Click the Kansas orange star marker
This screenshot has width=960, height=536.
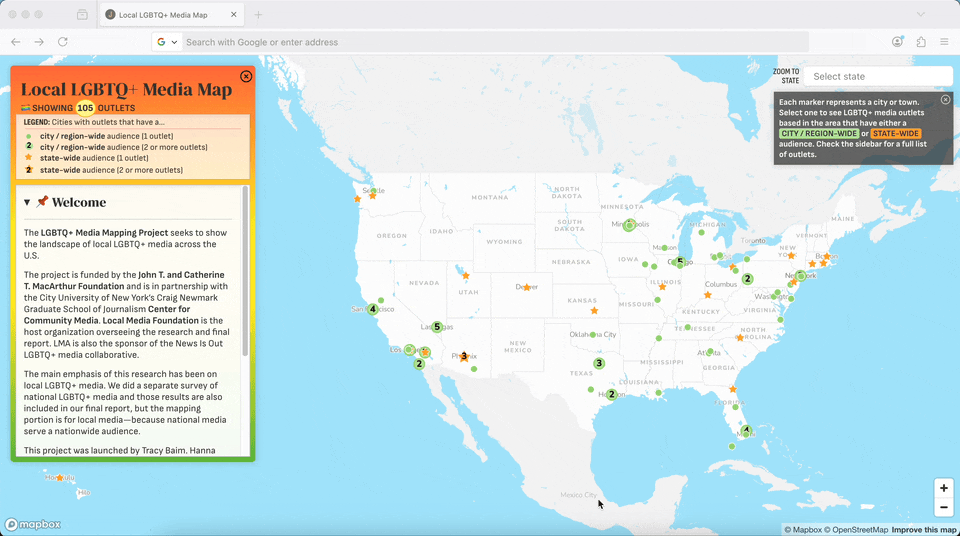tap(594, 311)
